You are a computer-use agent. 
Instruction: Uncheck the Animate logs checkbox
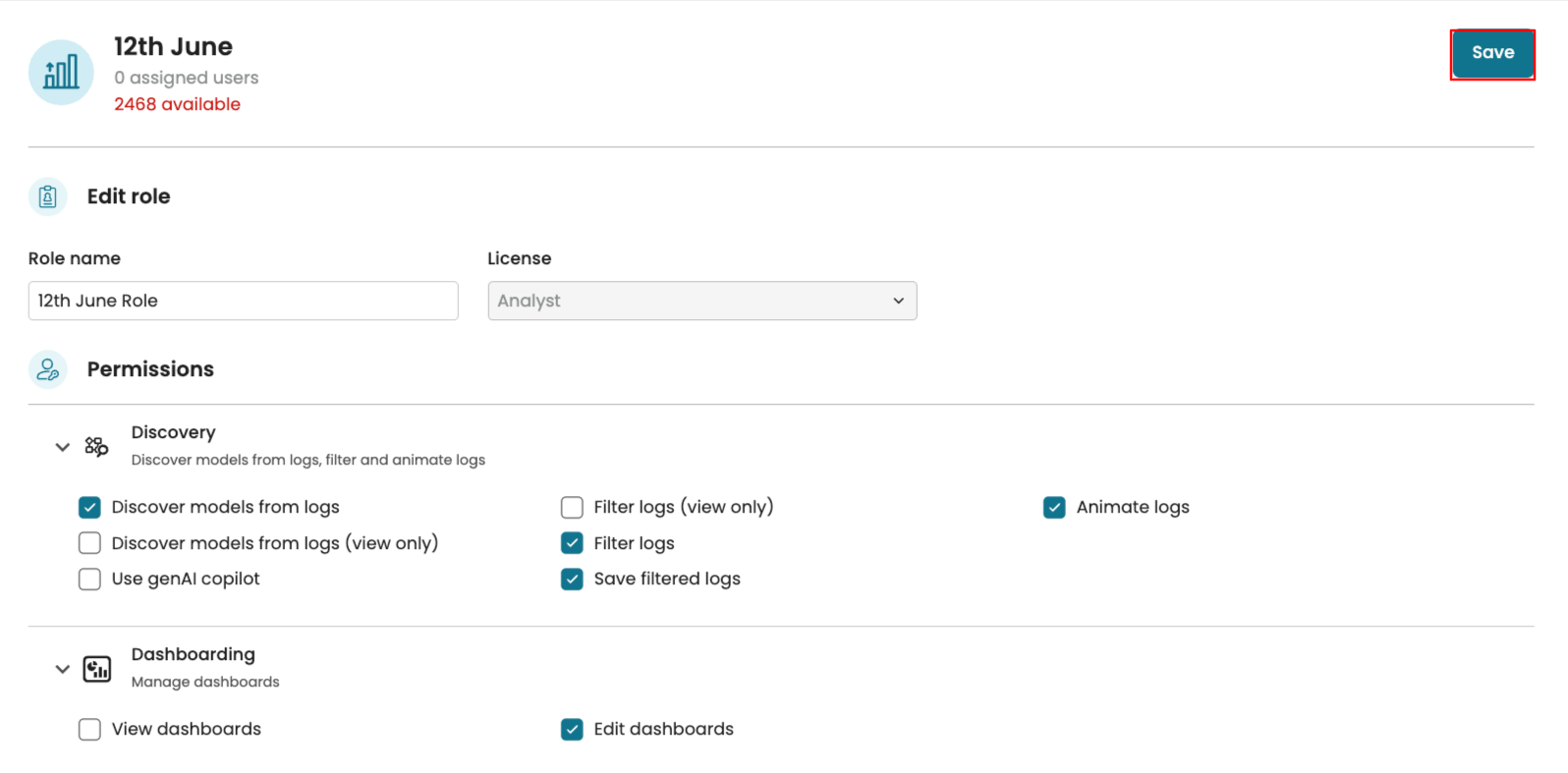click(1054, 507)
